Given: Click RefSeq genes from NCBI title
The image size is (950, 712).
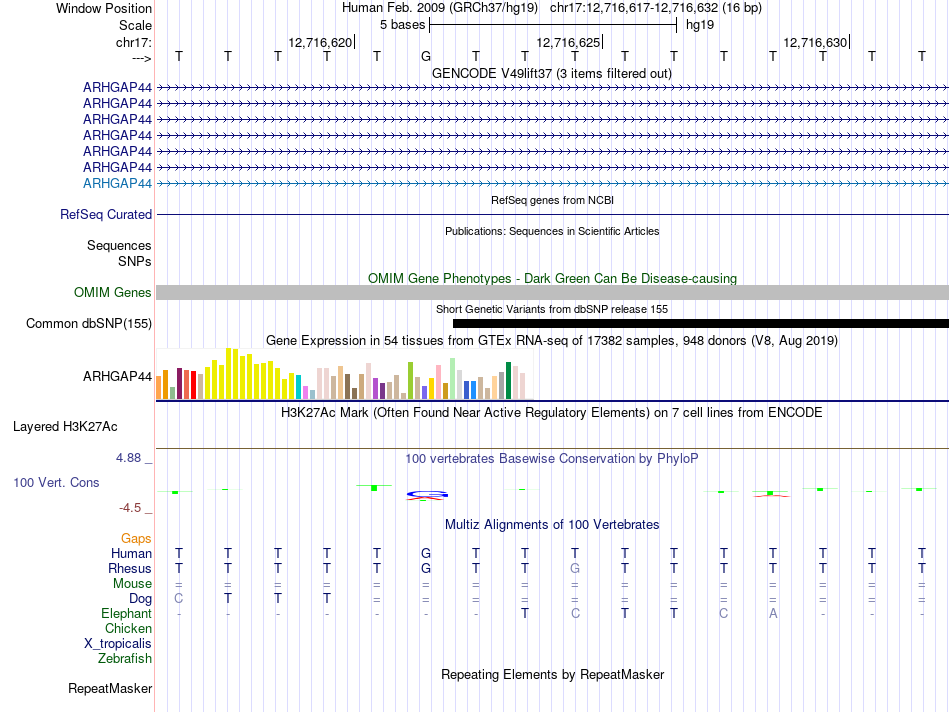Looking at the screenshot, I should pos(552,200).
